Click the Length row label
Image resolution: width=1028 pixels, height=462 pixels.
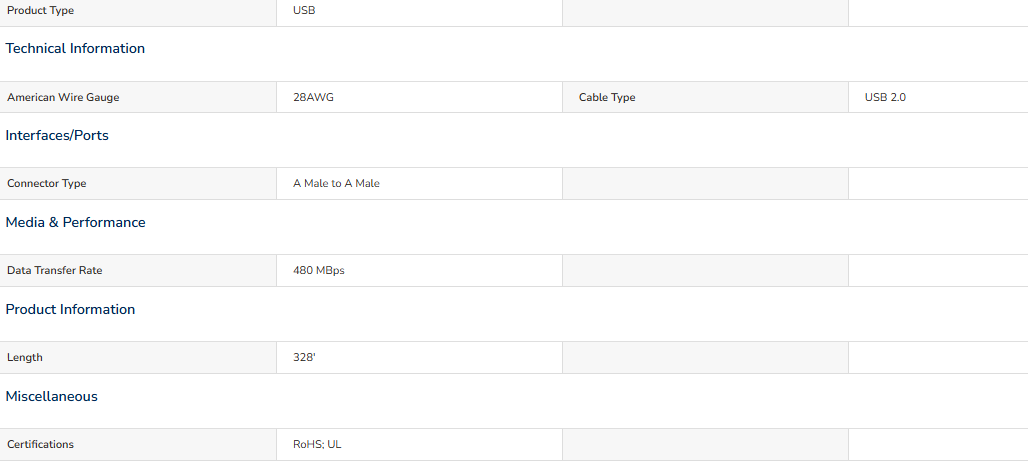coord(25,358)
